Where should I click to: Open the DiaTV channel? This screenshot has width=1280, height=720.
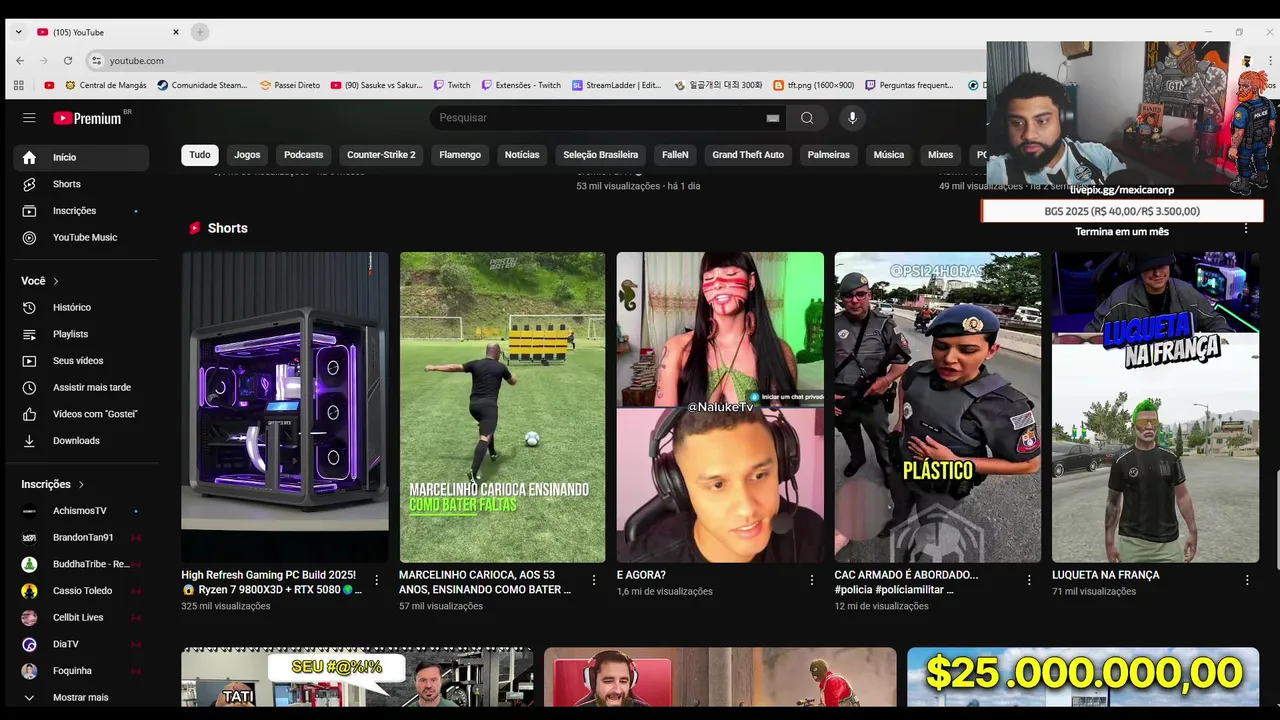(x=81, y=644)
